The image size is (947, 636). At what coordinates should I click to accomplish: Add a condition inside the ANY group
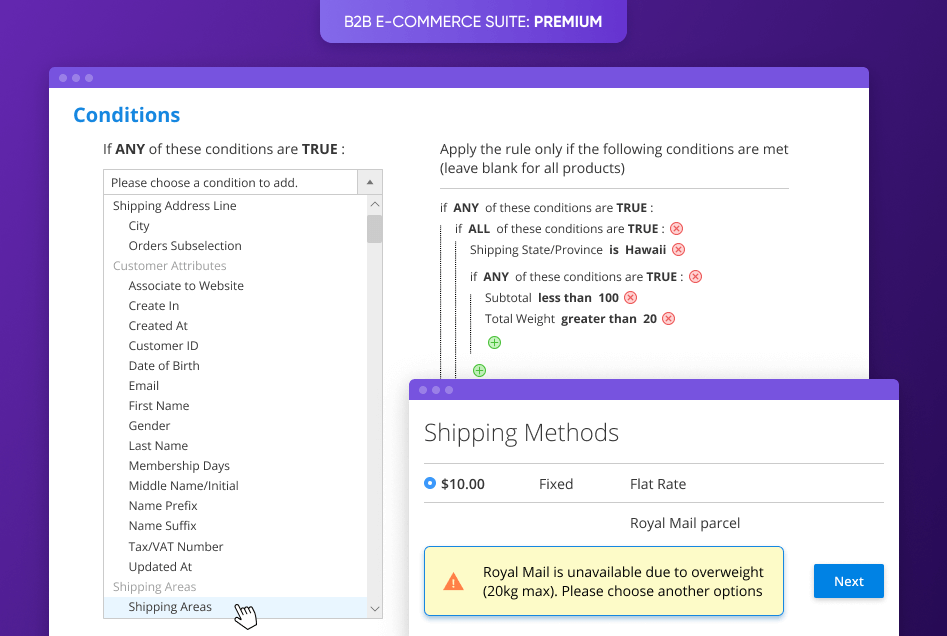tap(493, 342)
